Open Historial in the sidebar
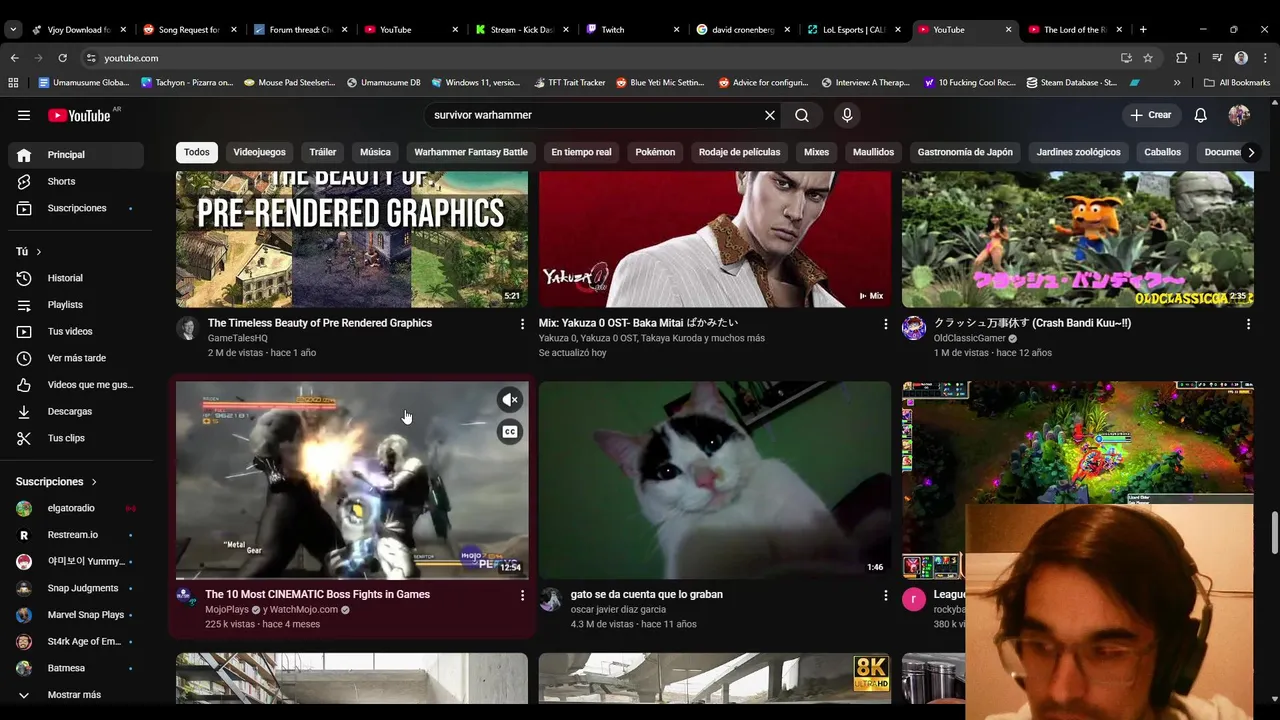The width and height of the screenshot is (1280, 720). (76, 278)
